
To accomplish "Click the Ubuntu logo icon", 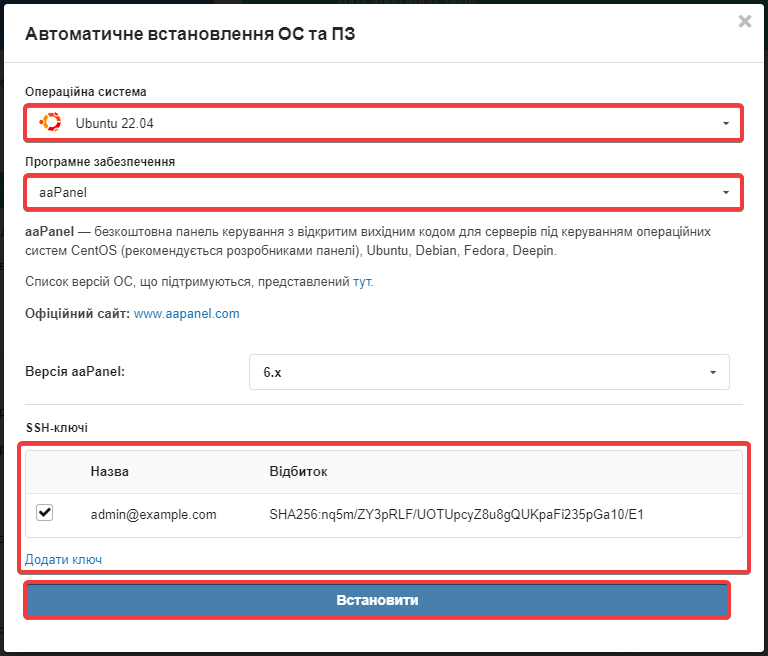I will click(x=50, y=123).
